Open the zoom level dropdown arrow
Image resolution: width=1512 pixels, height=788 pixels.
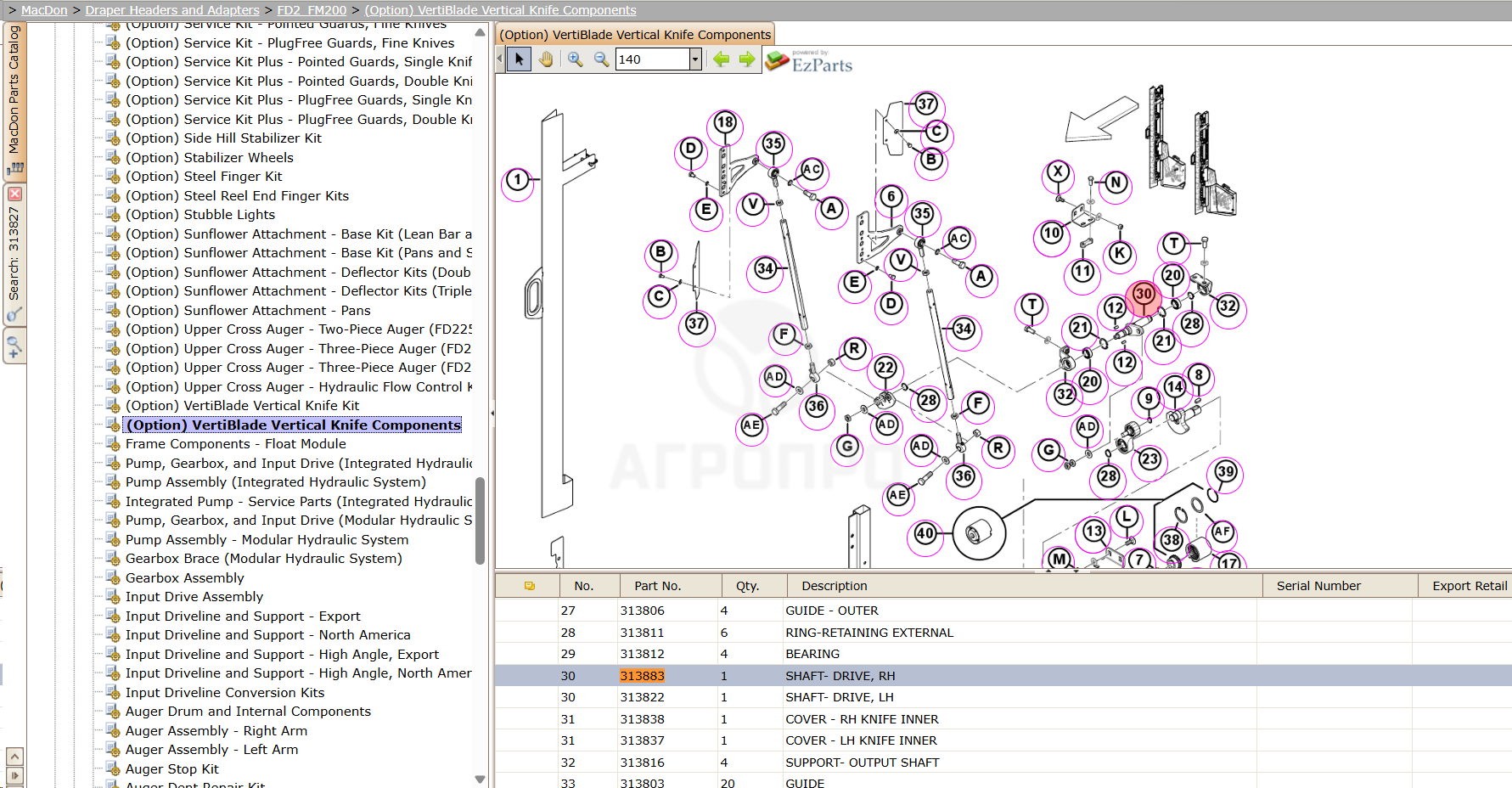(x=695, y=59)
